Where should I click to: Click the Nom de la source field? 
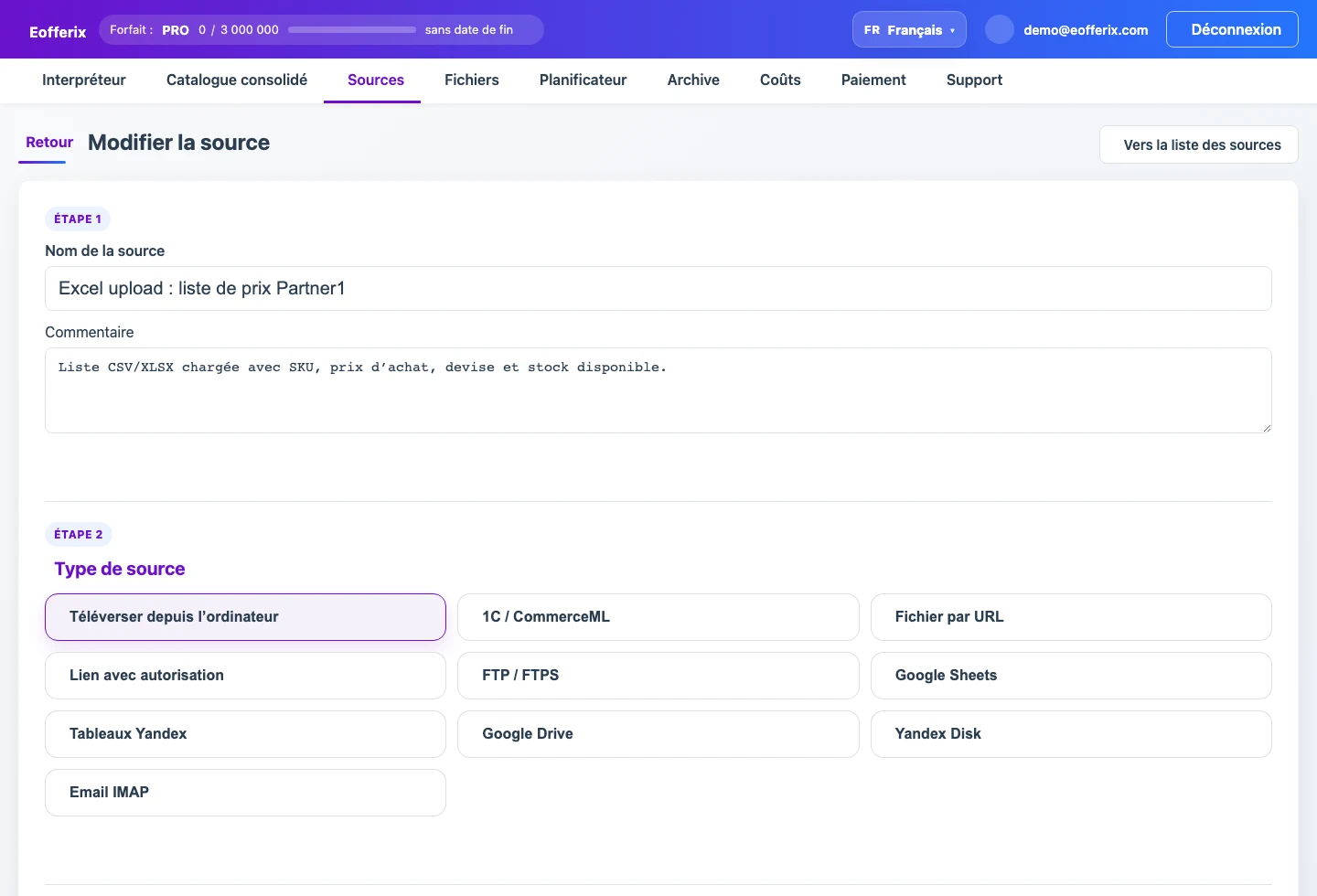pyautogui.click(x=658, y=288)
